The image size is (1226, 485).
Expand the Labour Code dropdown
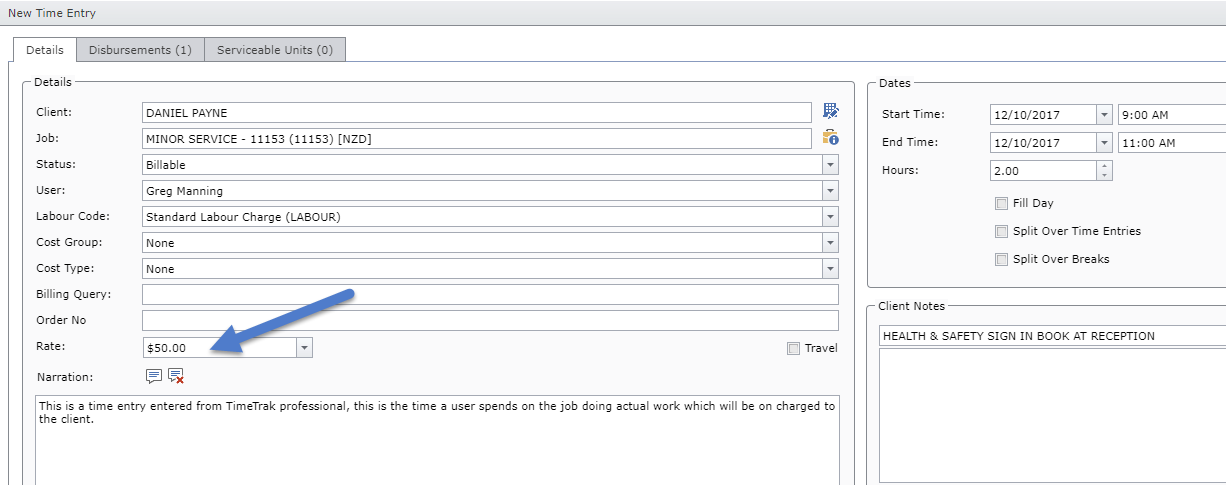click(830, 216)
